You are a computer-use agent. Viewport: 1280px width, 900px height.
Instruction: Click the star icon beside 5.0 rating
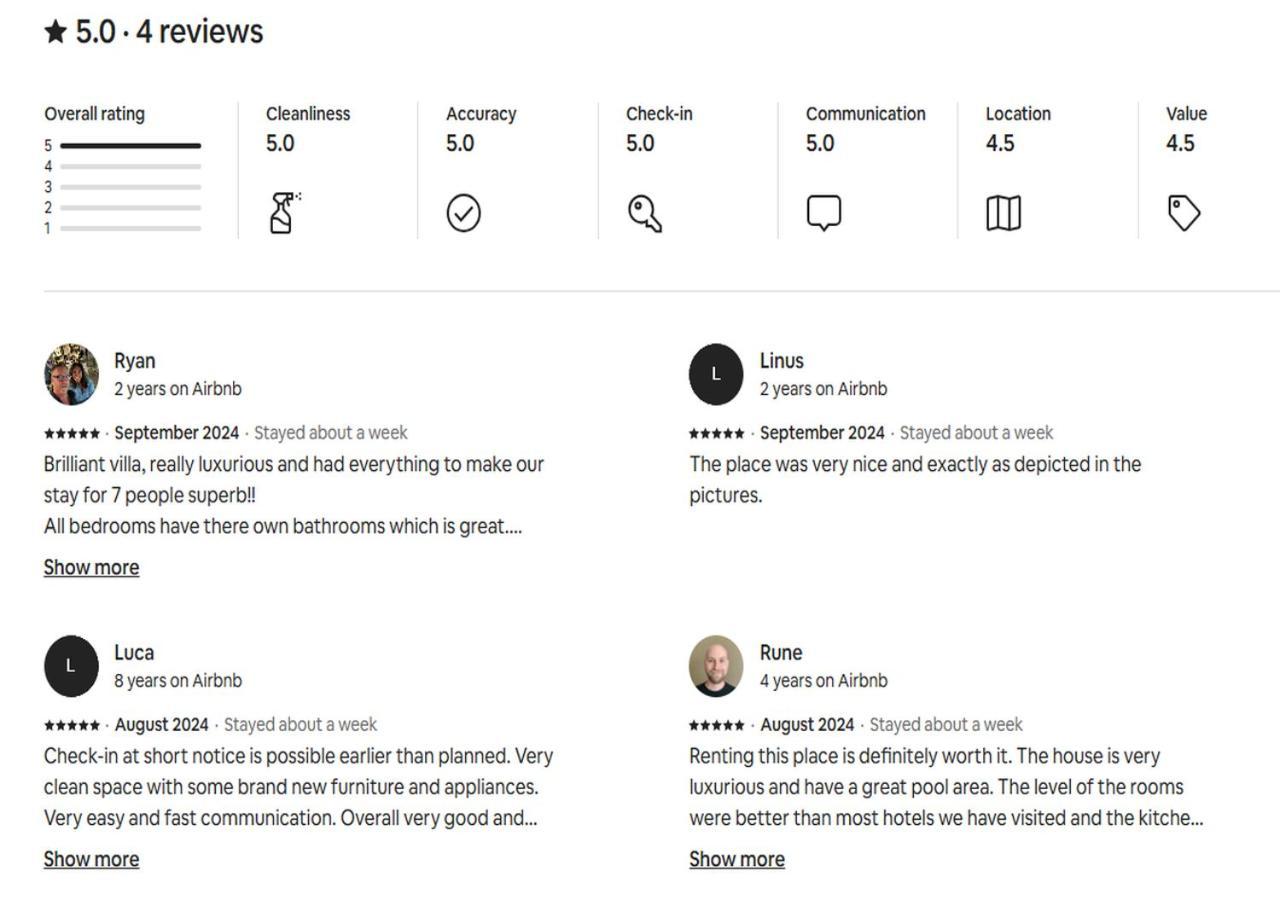pyautogui.click(x=56, y=32)
